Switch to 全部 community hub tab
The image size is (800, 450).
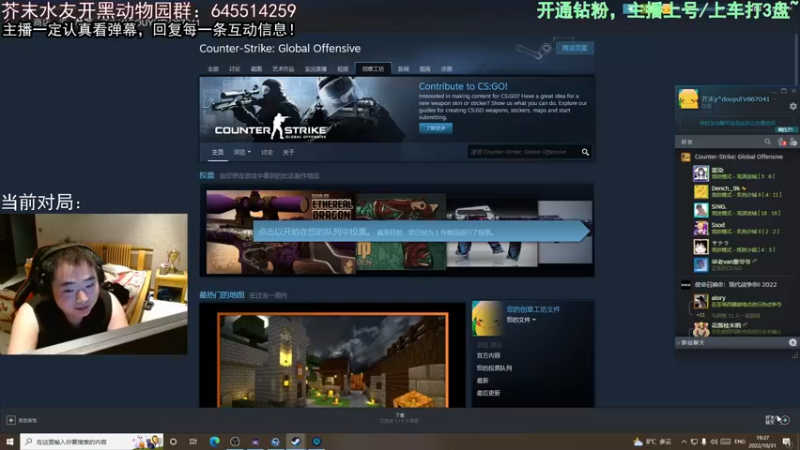(x=213, y=69)
